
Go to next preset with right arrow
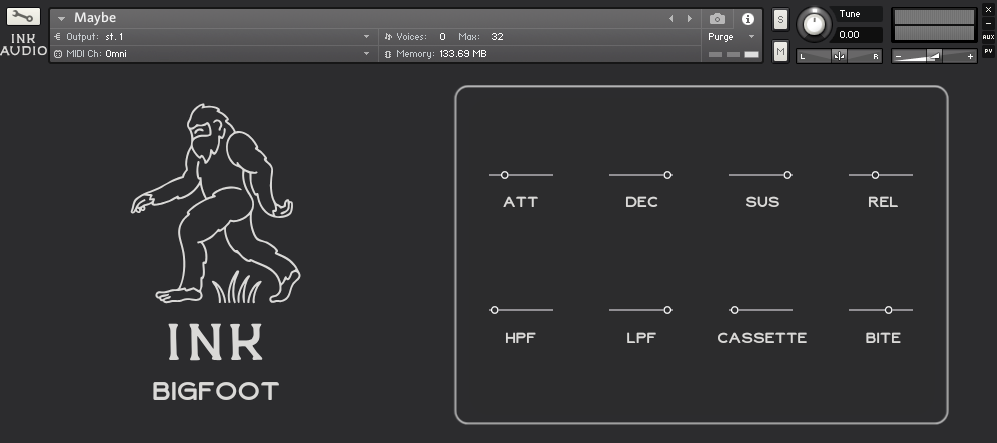689,19
